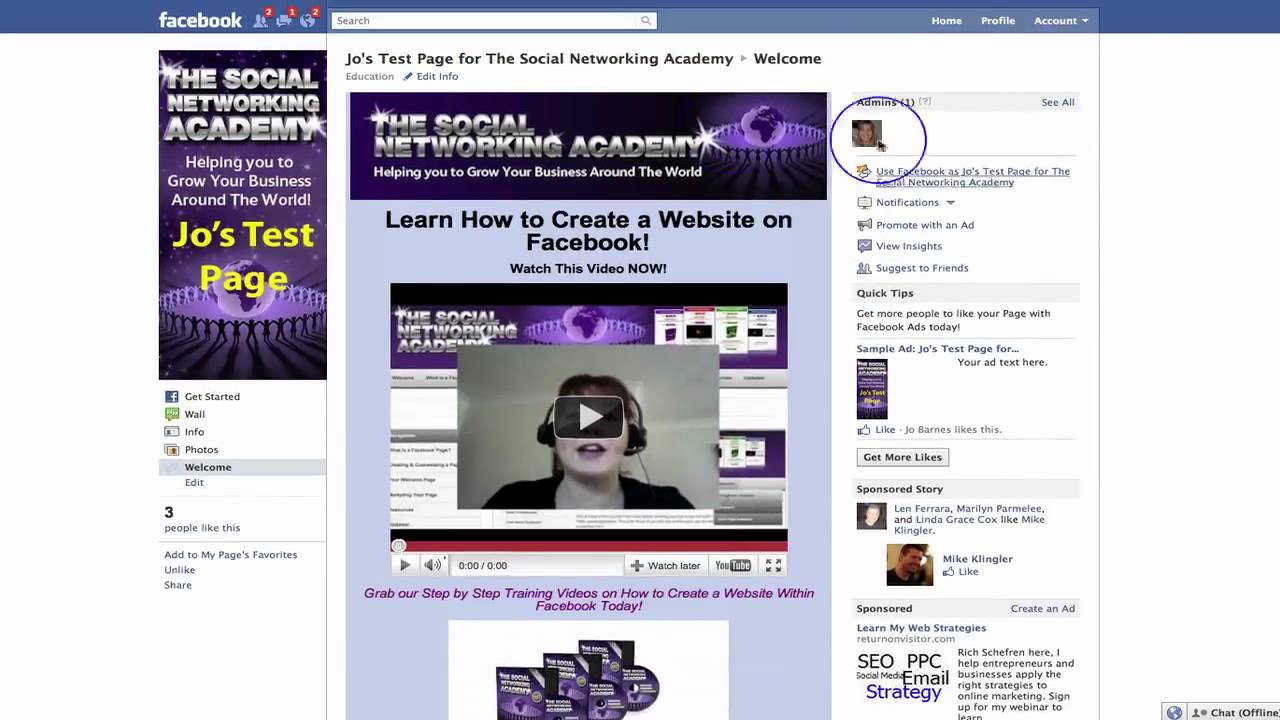Click the admins help question mark
The image size is (1280, 720).
click(x=925, y=102)
